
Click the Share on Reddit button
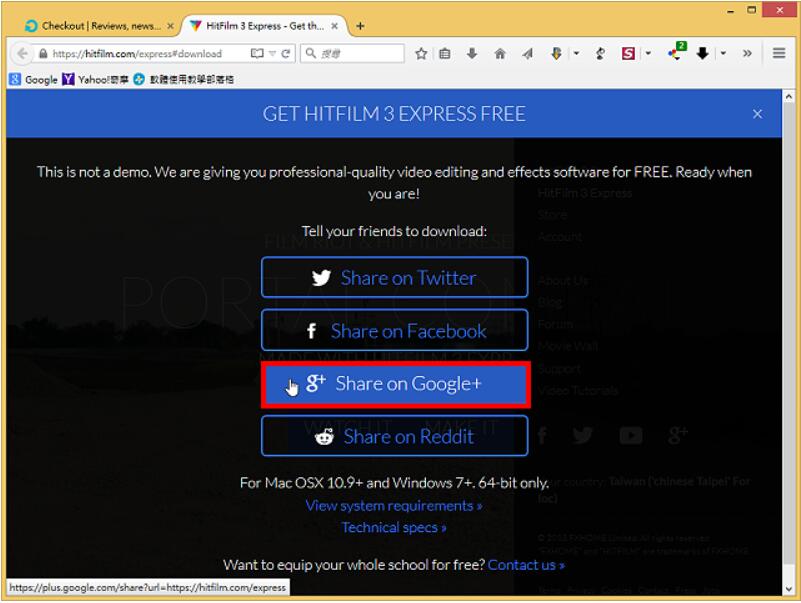(x=394, y=436)
